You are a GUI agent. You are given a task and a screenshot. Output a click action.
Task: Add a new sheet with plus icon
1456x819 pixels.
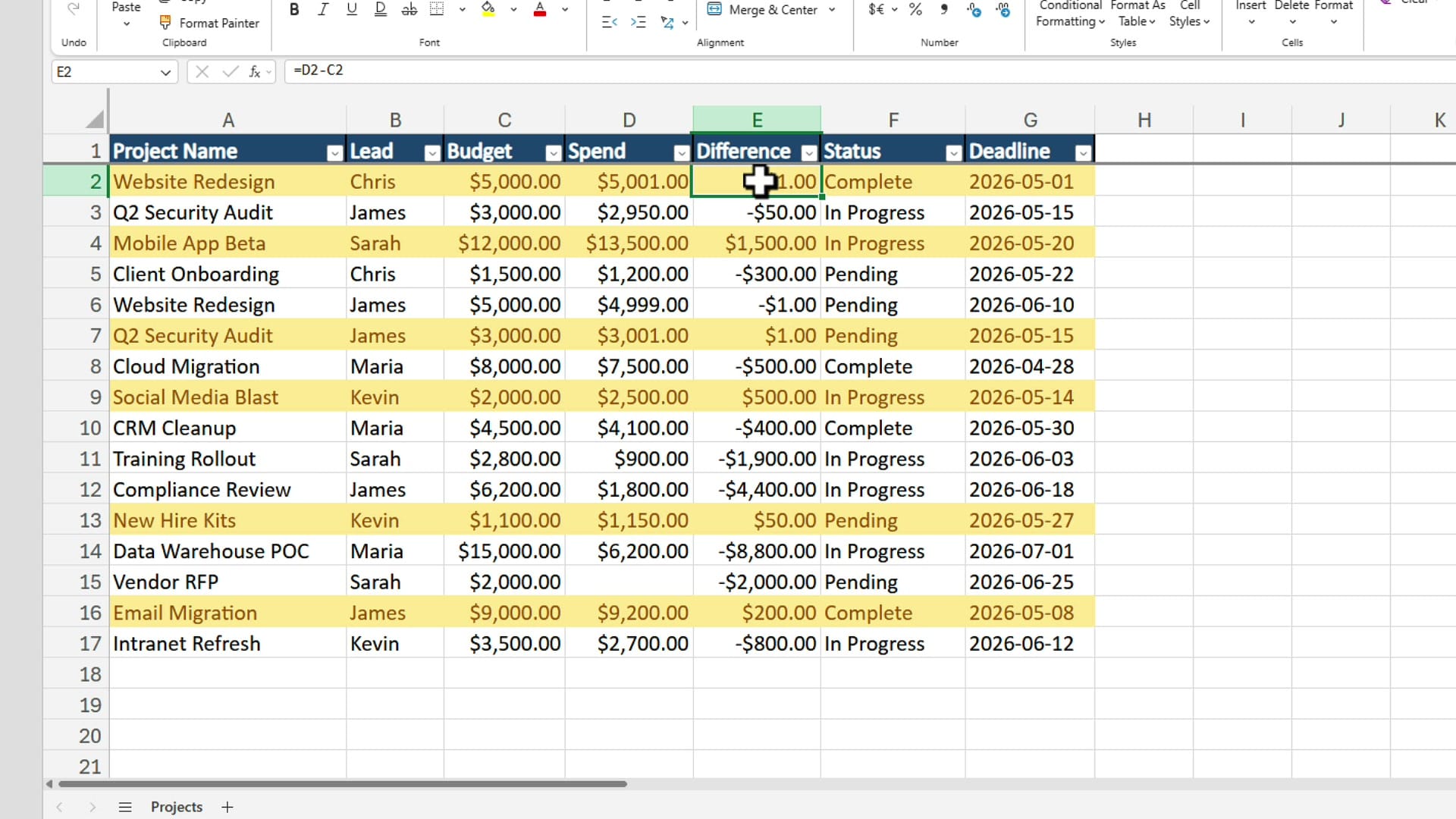click(227, 807)
